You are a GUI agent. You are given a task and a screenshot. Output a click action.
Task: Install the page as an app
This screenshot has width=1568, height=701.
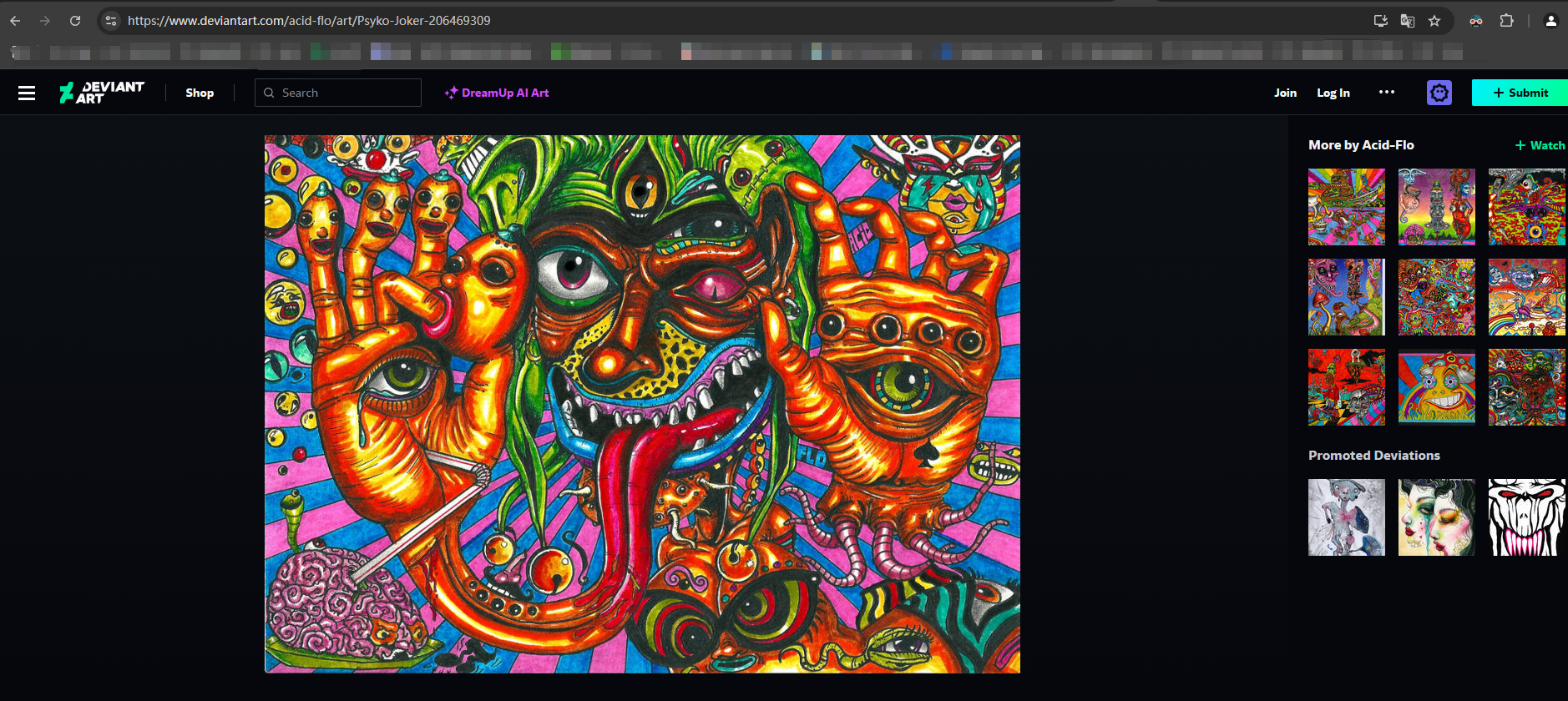click(1381, 21)
